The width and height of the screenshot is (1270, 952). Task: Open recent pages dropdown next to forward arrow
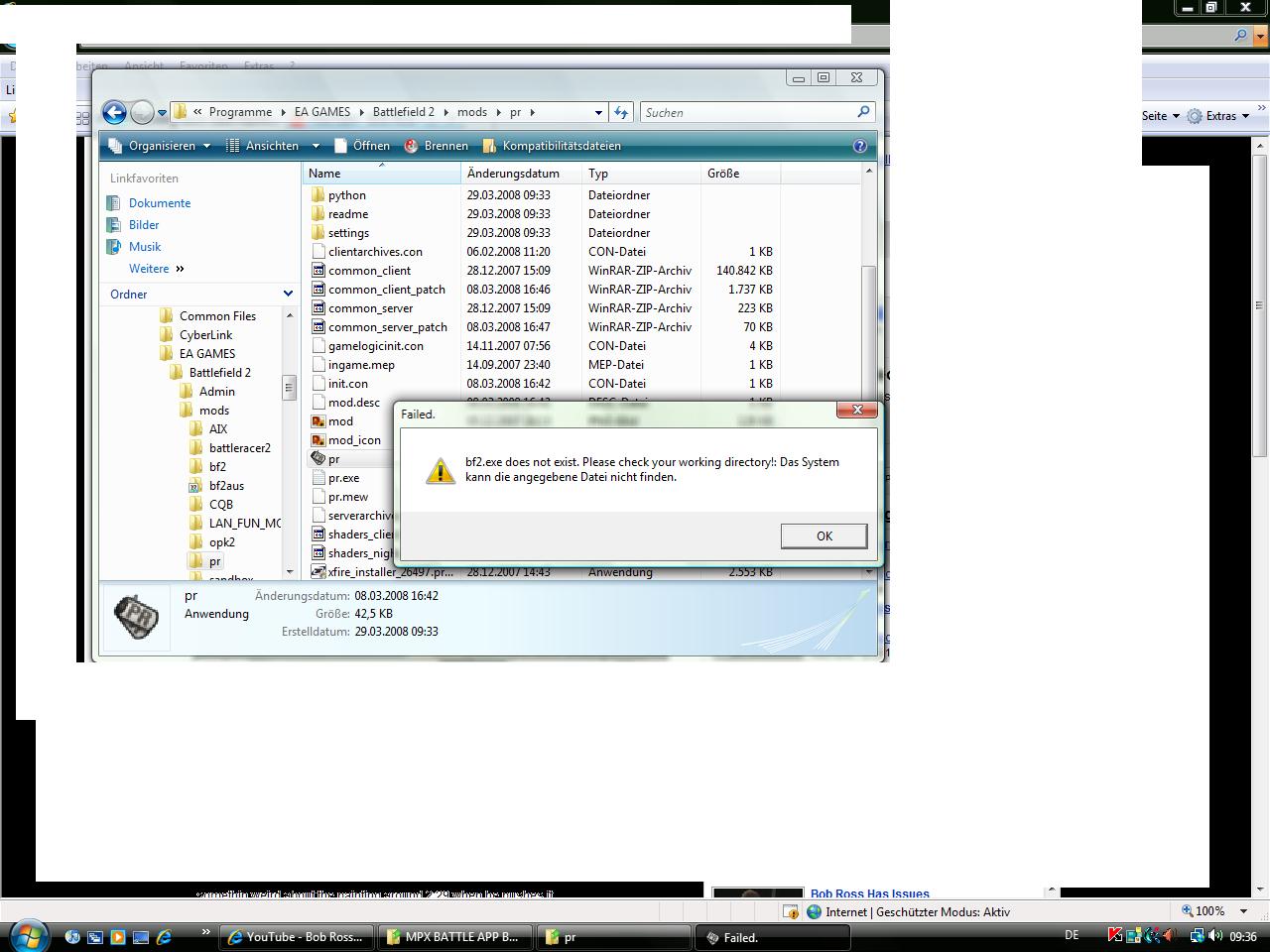pyautogui.click(x=162, y=113)
